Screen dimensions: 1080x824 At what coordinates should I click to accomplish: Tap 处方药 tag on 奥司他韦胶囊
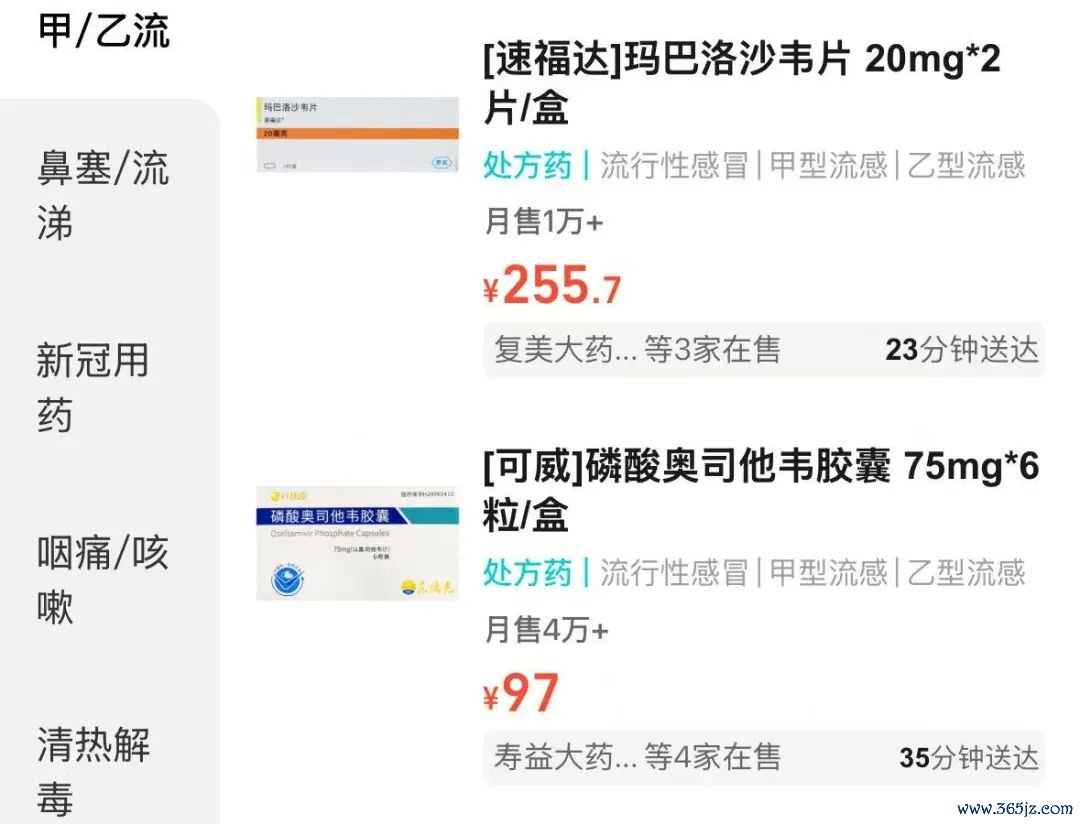[x=528, y=573]
